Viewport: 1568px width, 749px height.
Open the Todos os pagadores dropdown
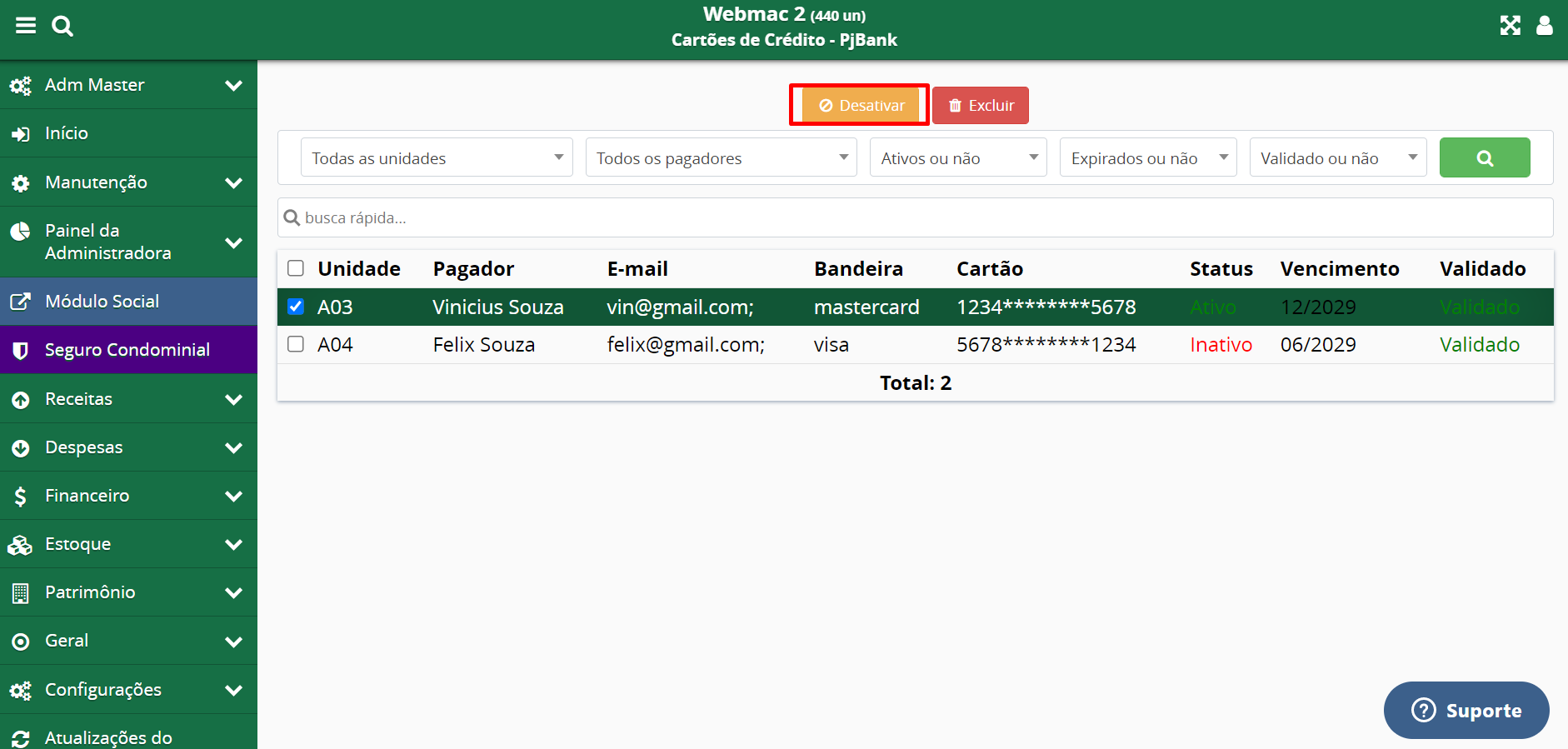click(x=722, y=157)
